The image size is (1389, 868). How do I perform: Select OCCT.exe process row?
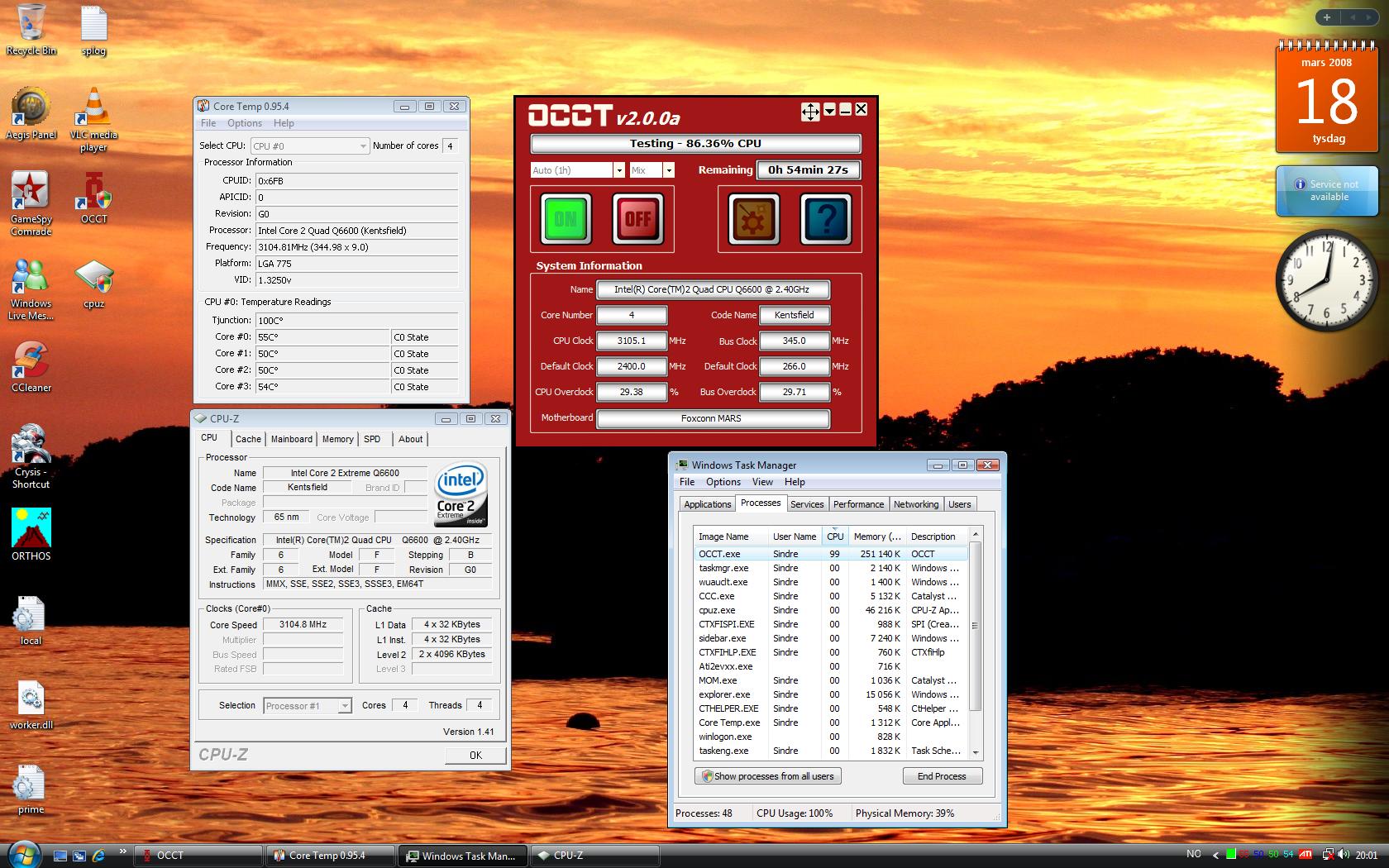pyautogui.click(x=830, y=554)
